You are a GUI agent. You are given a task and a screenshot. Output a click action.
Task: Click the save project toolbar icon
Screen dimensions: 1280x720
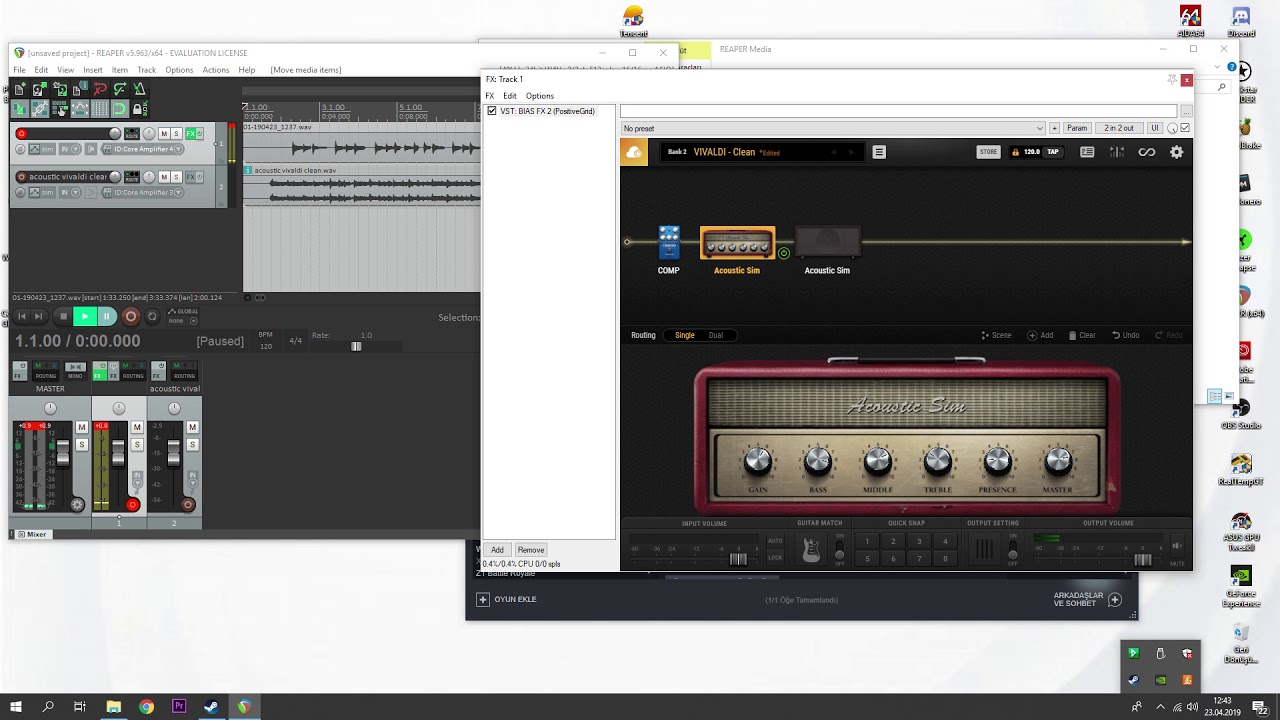[60, 89]
